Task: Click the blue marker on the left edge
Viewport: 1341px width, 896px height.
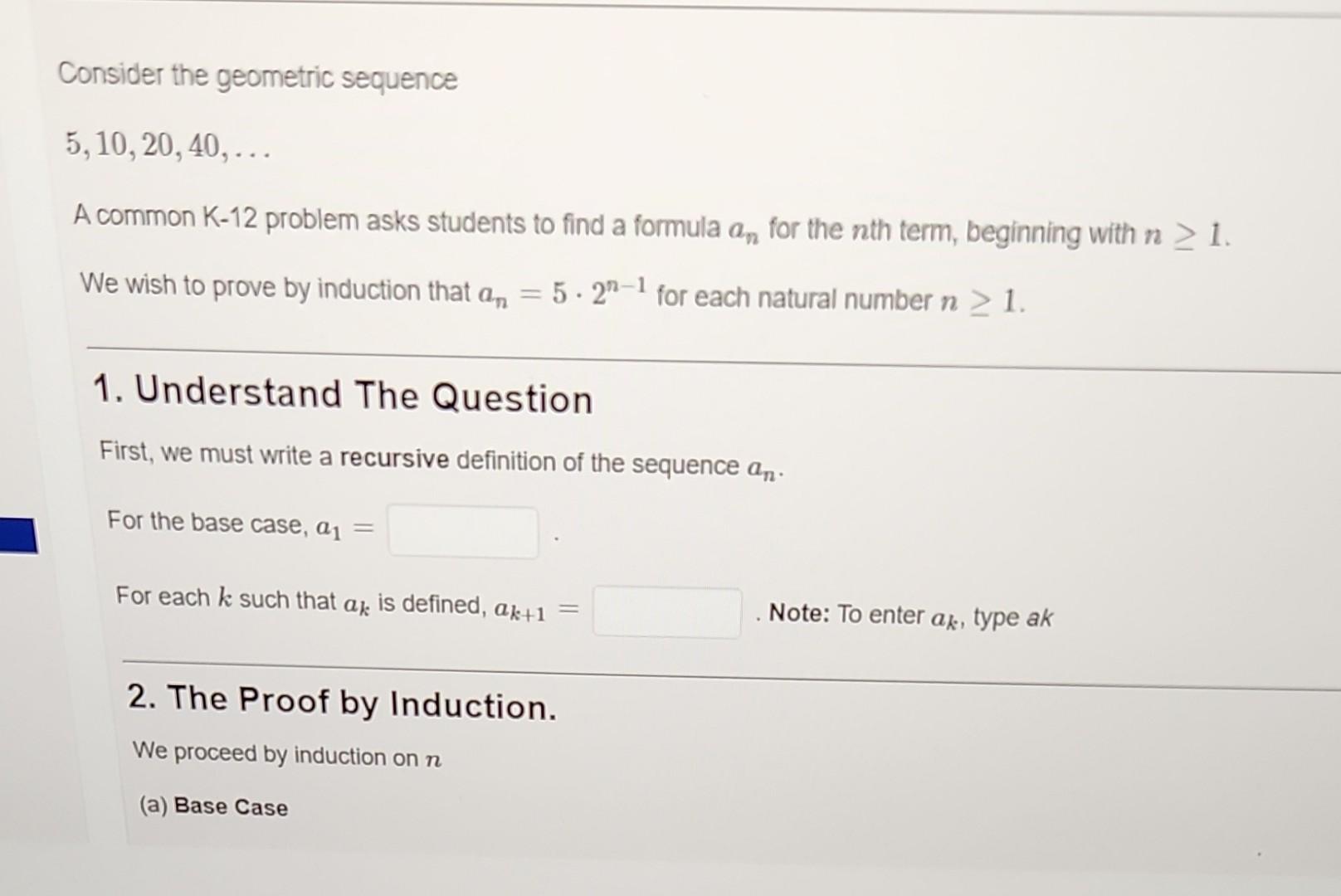Action: [17, 535]
